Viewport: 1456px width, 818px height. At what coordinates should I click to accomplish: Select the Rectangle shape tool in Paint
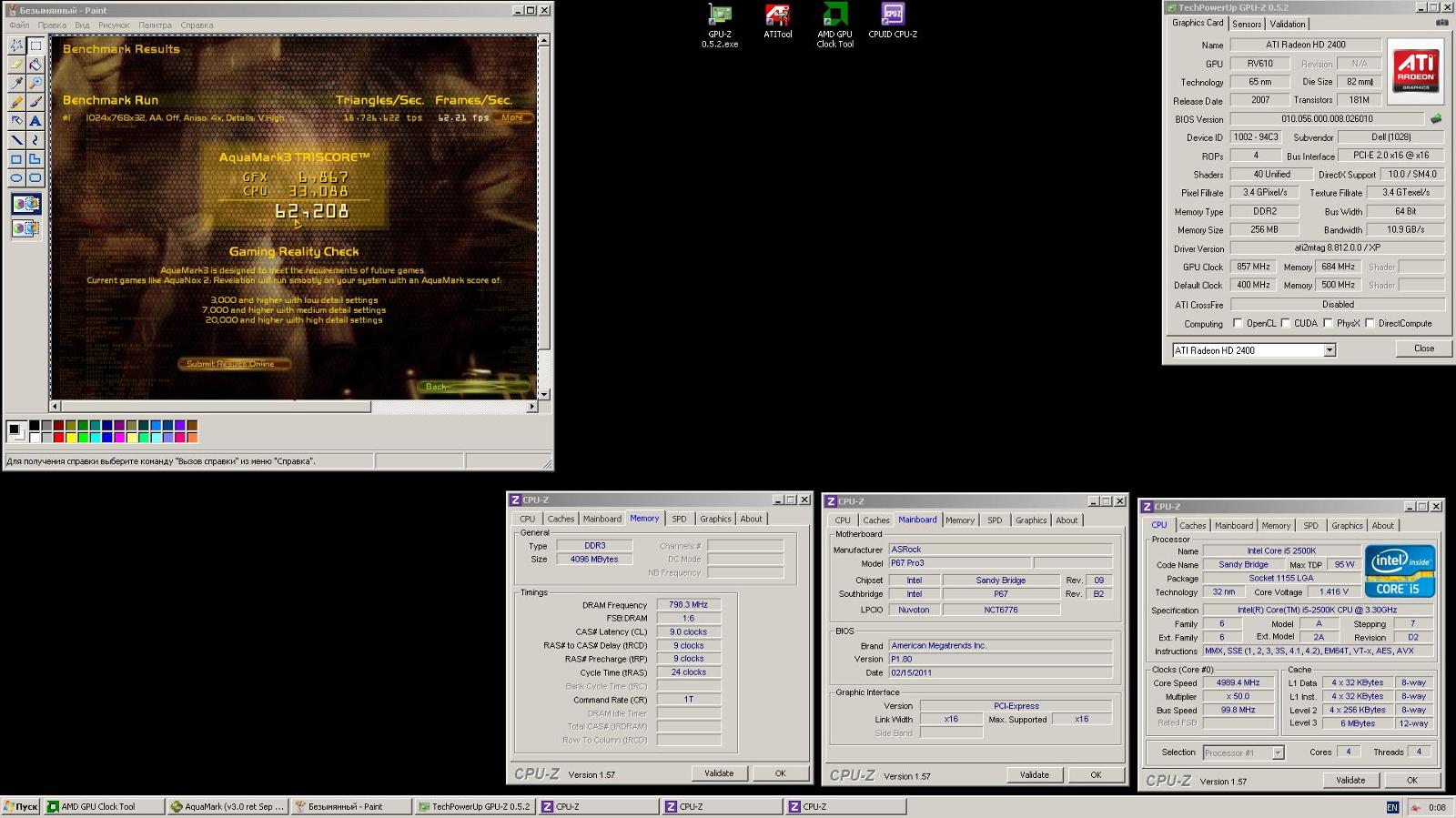point(16,159)
